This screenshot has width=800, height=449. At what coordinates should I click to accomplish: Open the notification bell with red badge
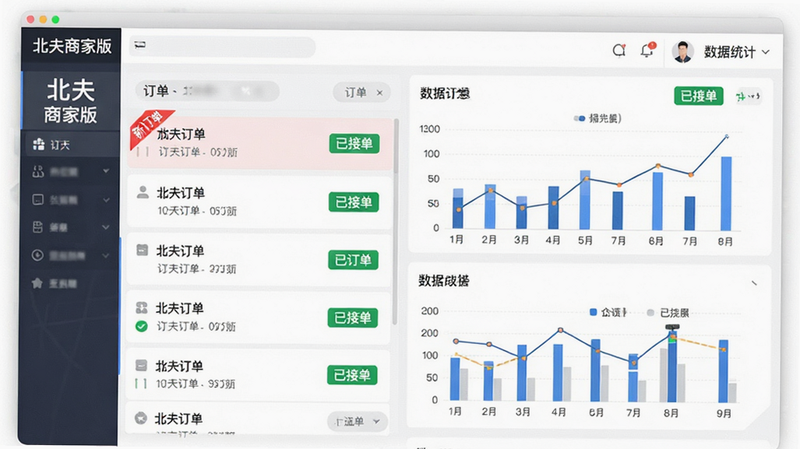[x=647, y=50]
